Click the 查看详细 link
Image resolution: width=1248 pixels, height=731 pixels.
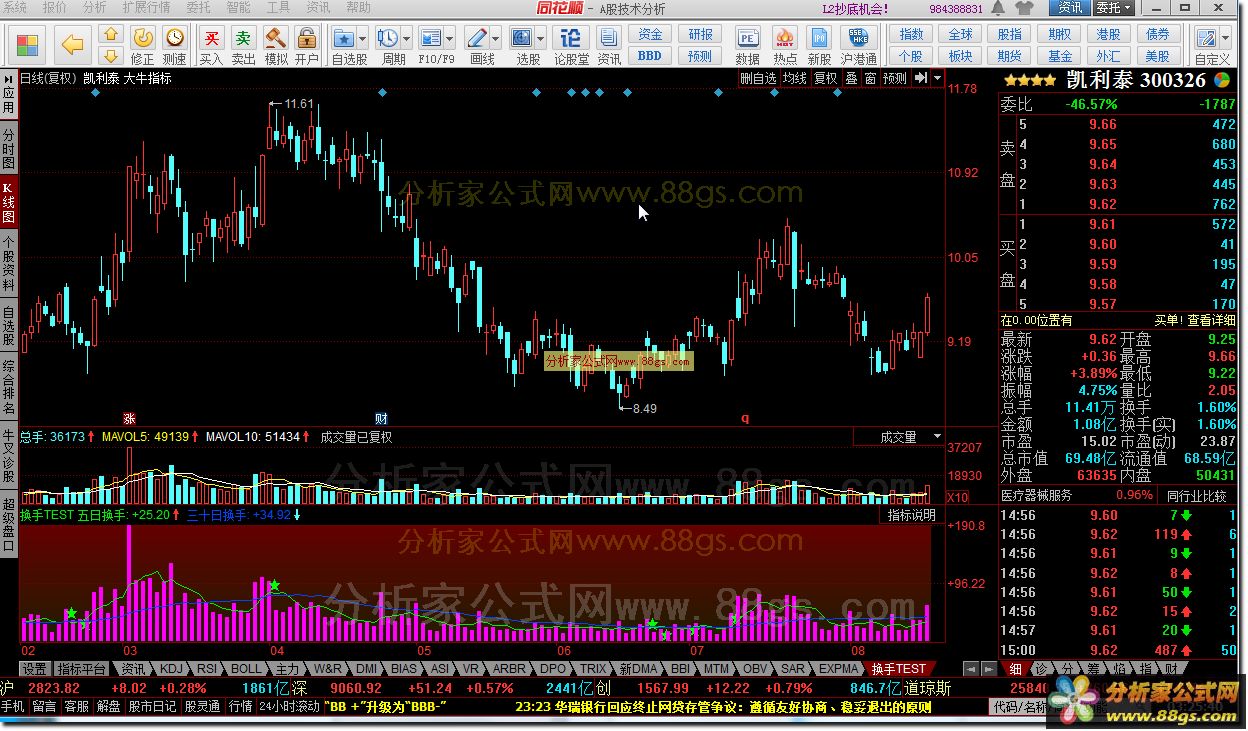pyautogui.click(x=1211, y=320)
